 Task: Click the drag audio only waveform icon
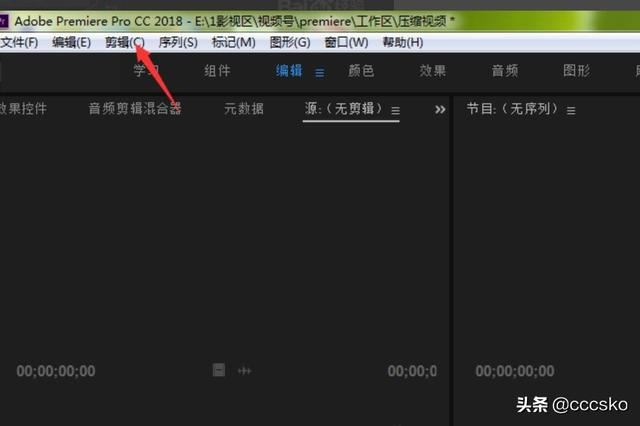(x=244, y=370)
